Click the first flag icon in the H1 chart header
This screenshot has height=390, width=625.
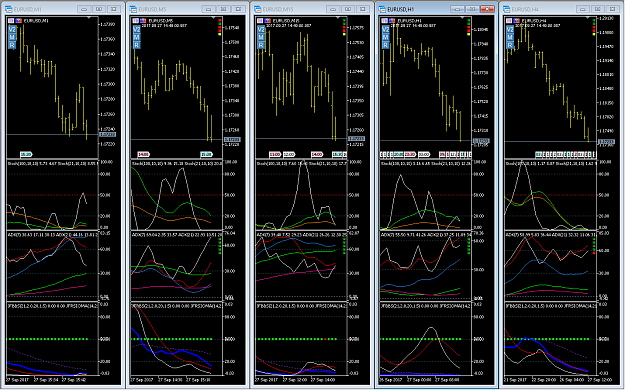pos(384,20)
